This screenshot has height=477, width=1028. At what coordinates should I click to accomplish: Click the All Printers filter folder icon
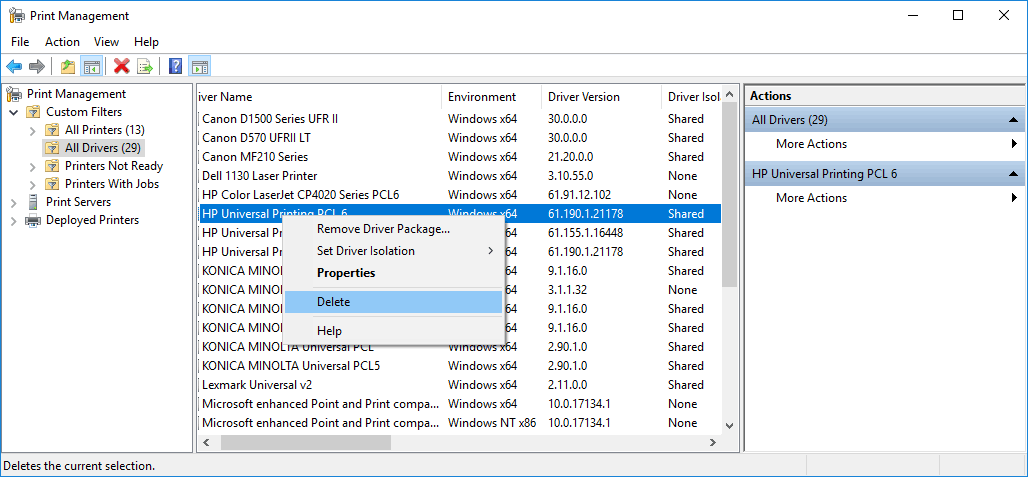click(52, 130)
